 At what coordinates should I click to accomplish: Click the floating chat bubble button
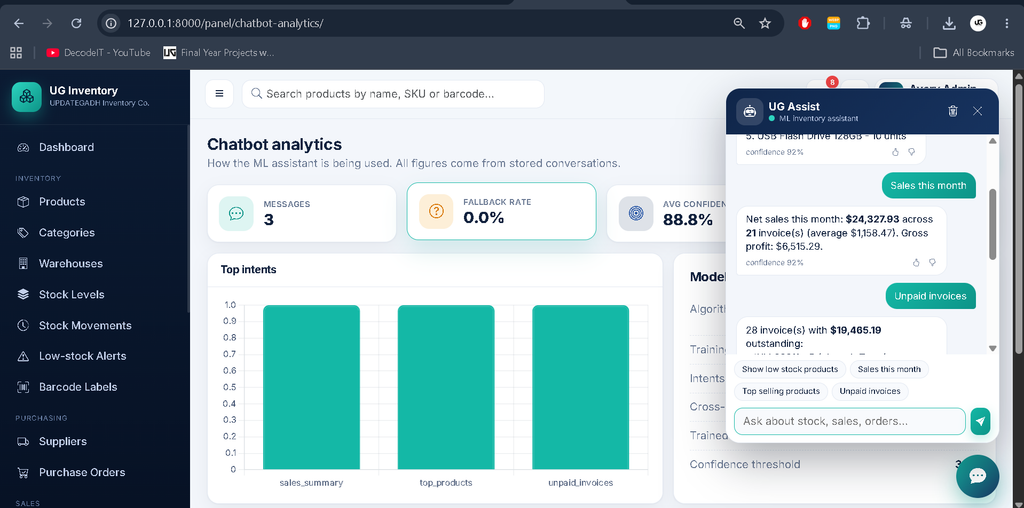coord(977,476)
